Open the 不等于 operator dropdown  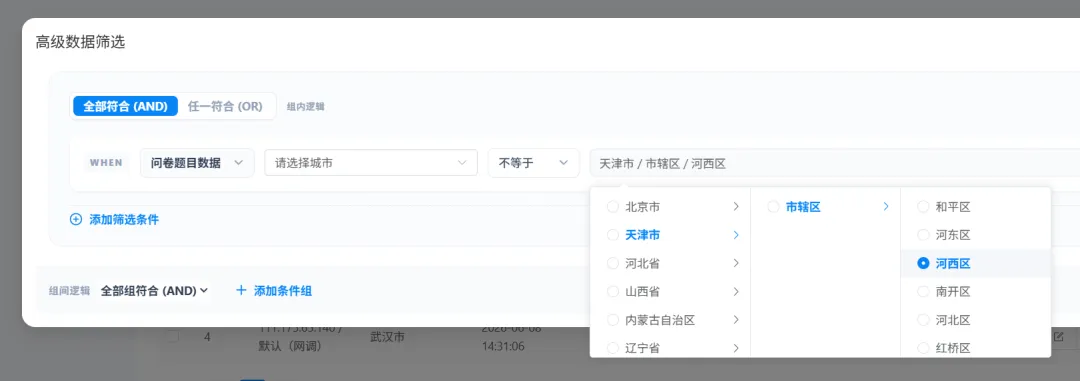point(534,163)
